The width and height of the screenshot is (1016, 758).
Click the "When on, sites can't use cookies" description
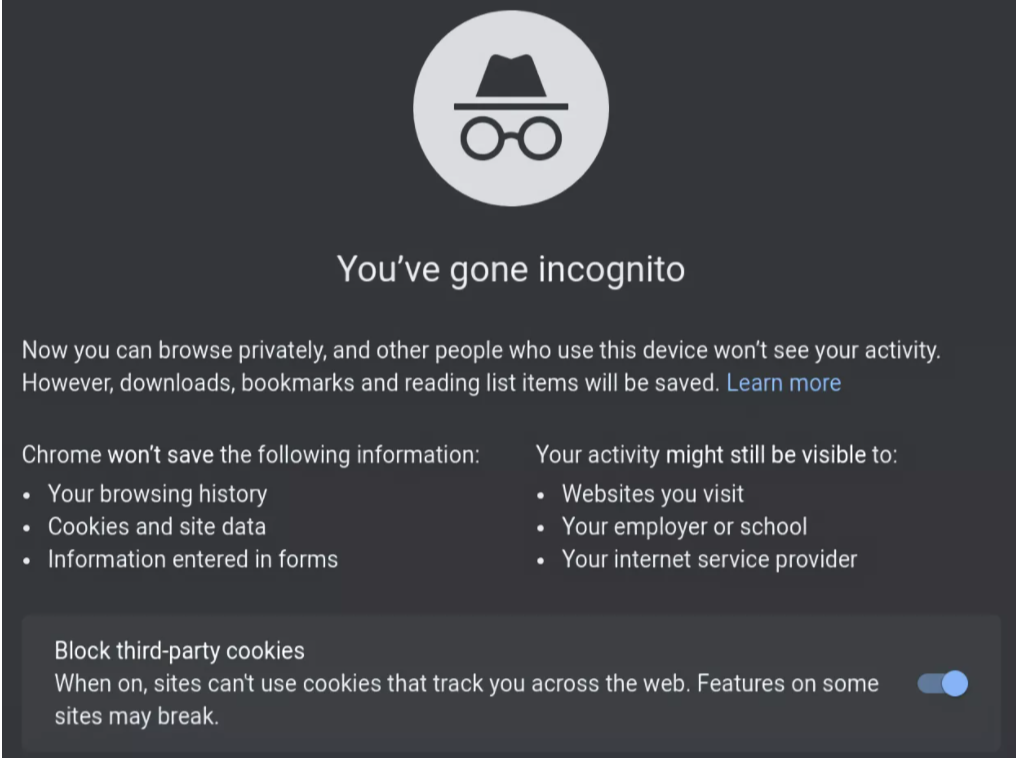coord(466,684)
